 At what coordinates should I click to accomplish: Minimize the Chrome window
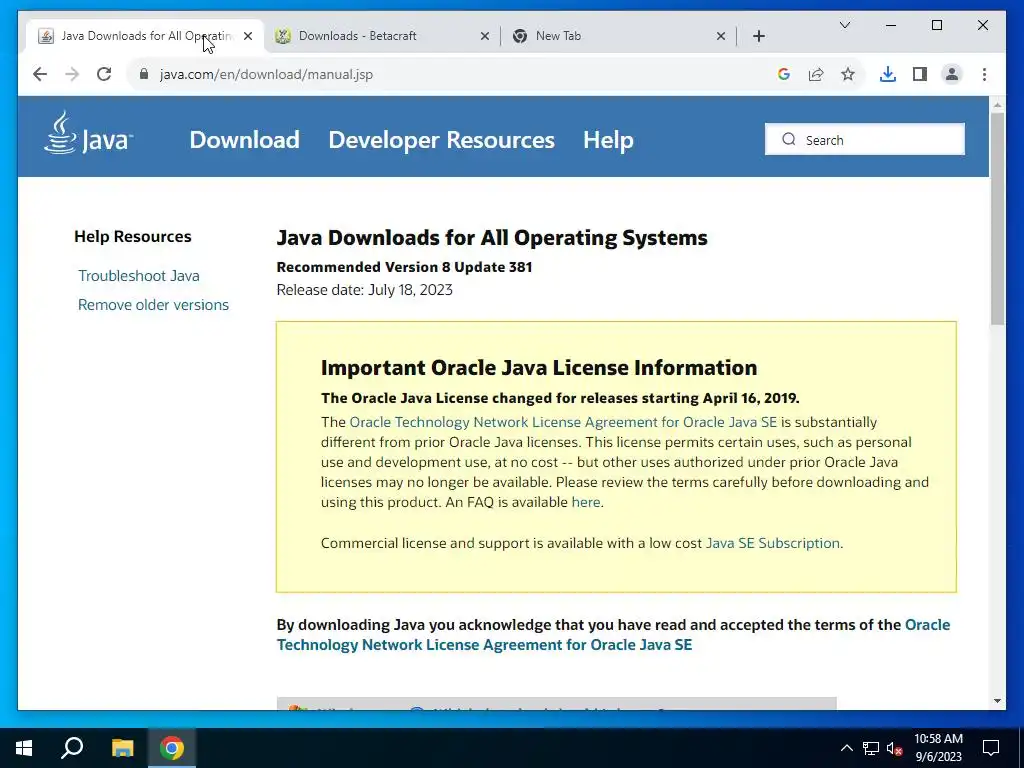click(x=891, y=25)
